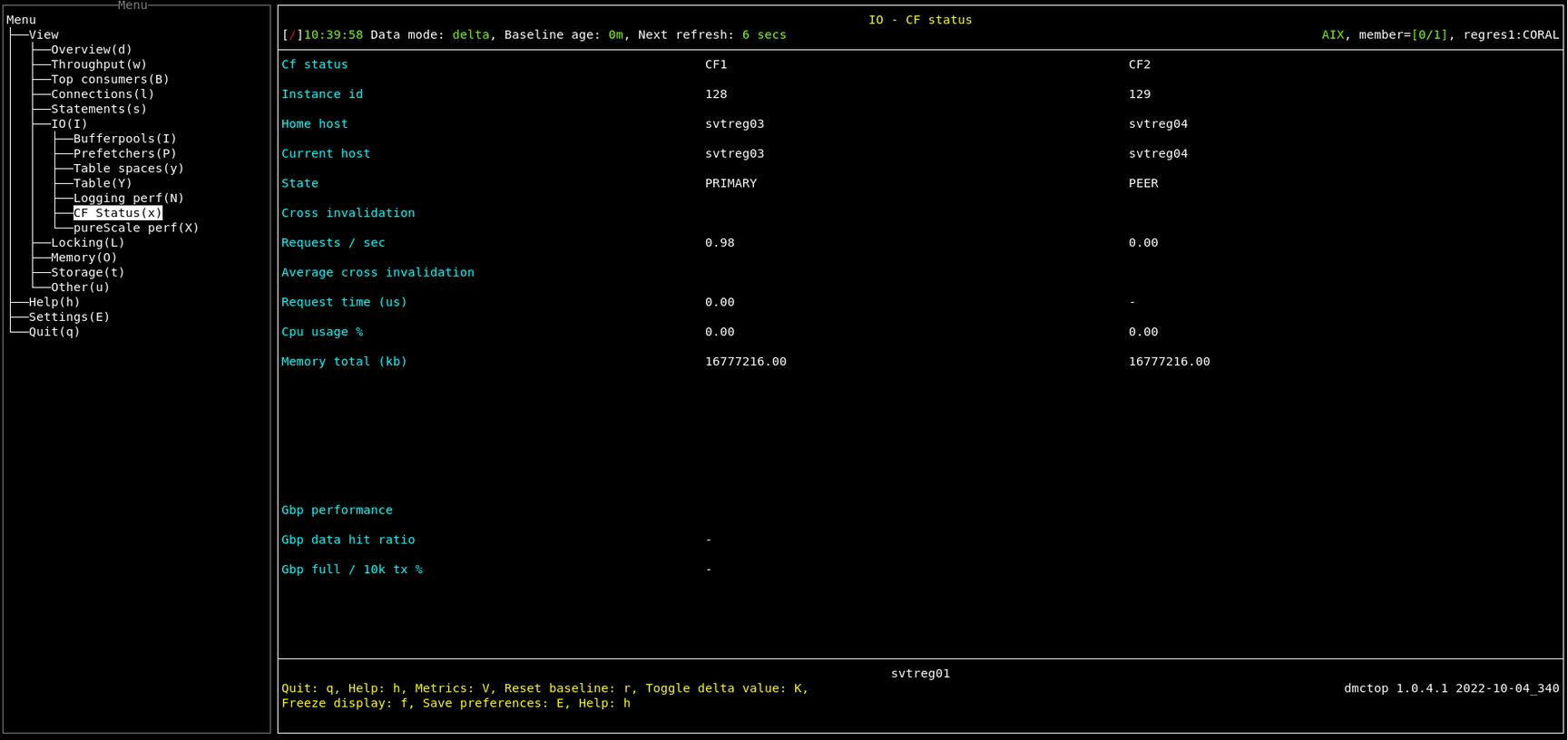
Task: Open Connections(l) view
Action: click(x=103, y=94)
